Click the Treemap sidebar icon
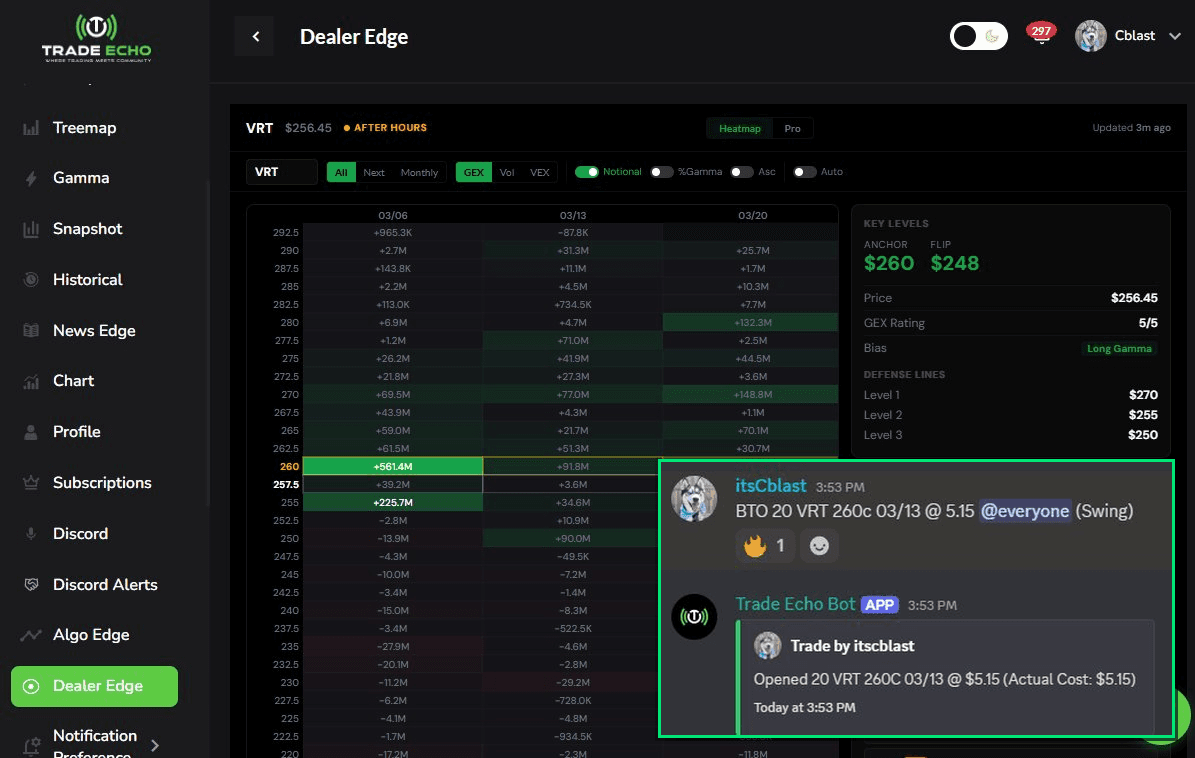Image resolution: width=1195 pixels, height=758 pixels. click(x=31, y=128)
